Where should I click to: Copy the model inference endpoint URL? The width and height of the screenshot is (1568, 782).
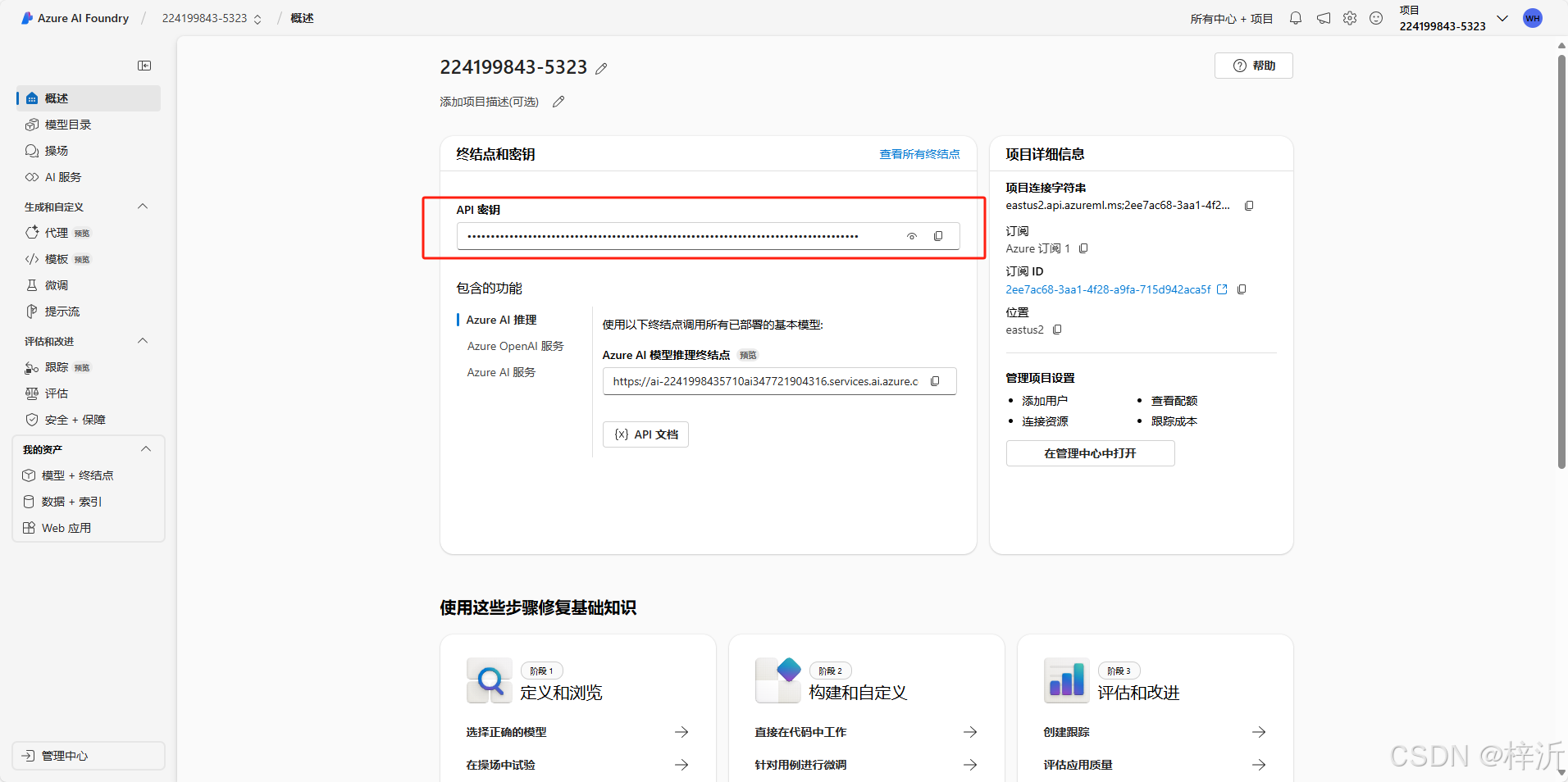935,381
